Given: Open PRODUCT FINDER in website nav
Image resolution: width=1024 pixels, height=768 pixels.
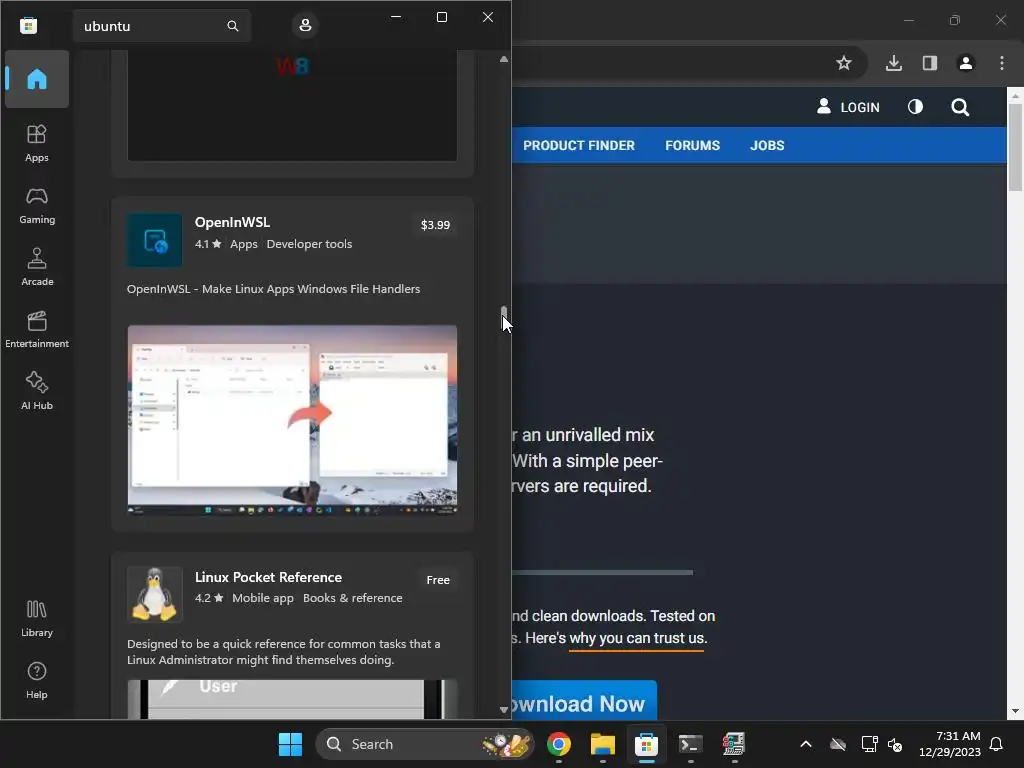Looking at the screenshot, I should 579,146.
